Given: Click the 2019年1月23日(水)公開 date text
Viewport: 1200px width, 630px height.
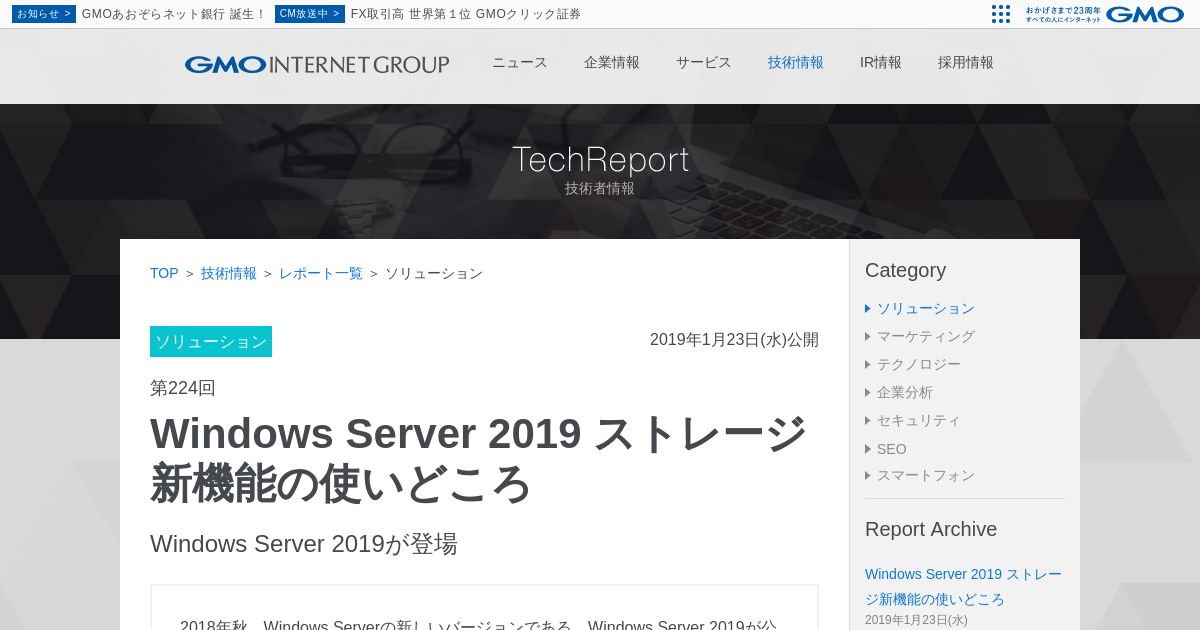Looking at the screenshot, I should [734, 340].
